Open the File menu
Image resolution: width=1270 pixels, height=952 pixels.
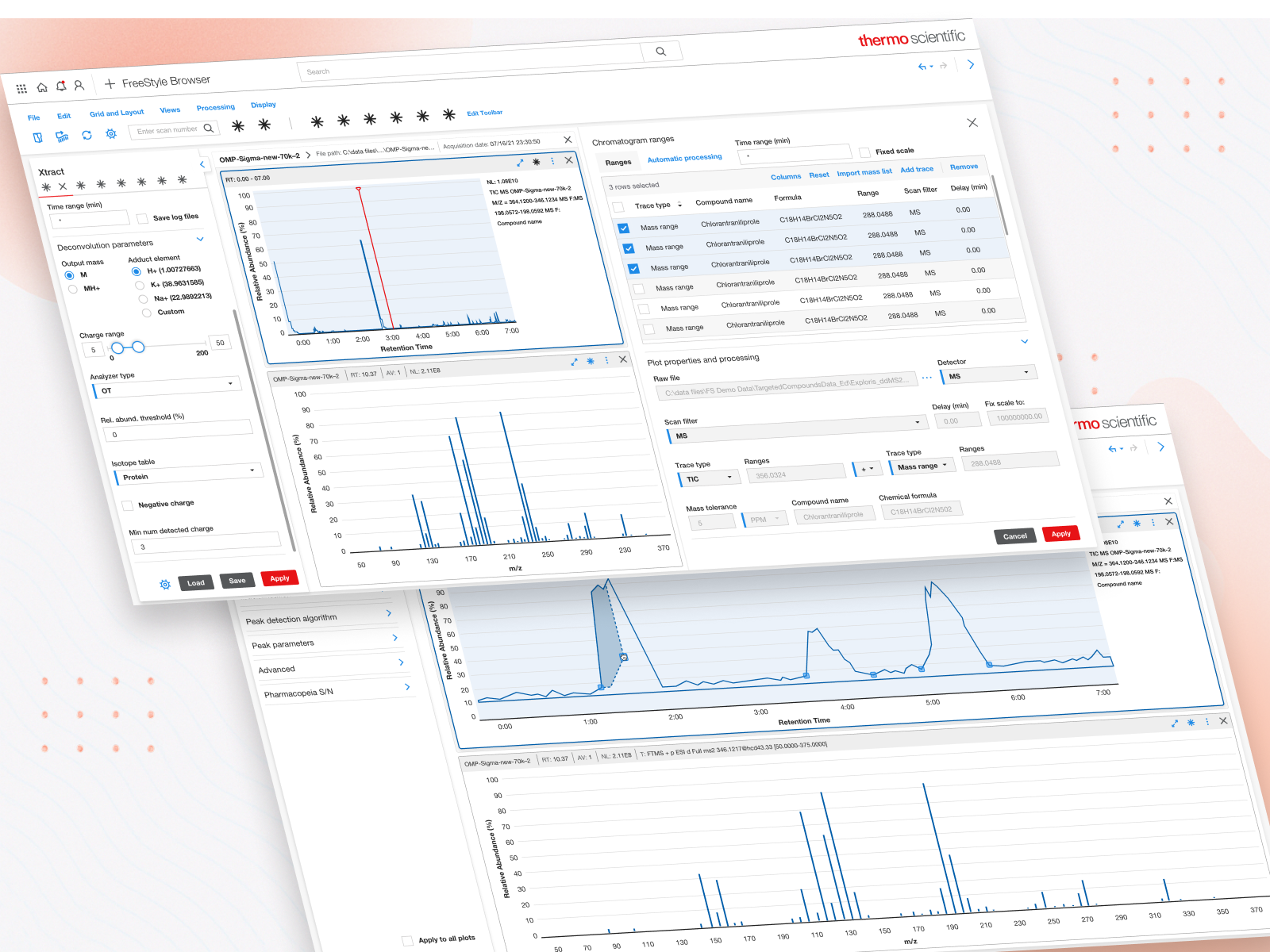pyautogui.click(x=33, y=117)
